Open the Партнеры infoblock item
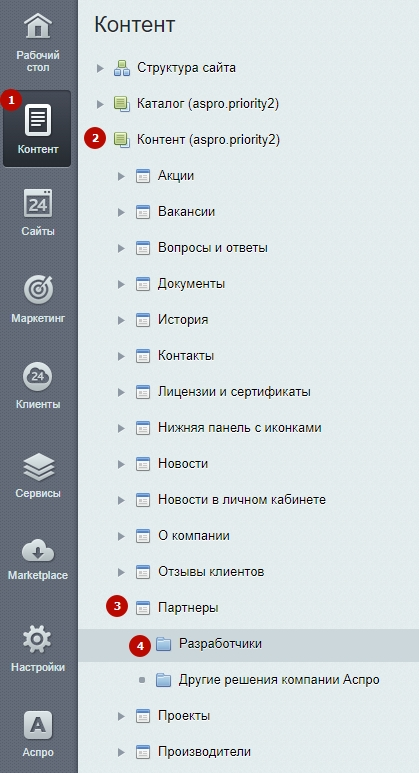 point(188,608)
